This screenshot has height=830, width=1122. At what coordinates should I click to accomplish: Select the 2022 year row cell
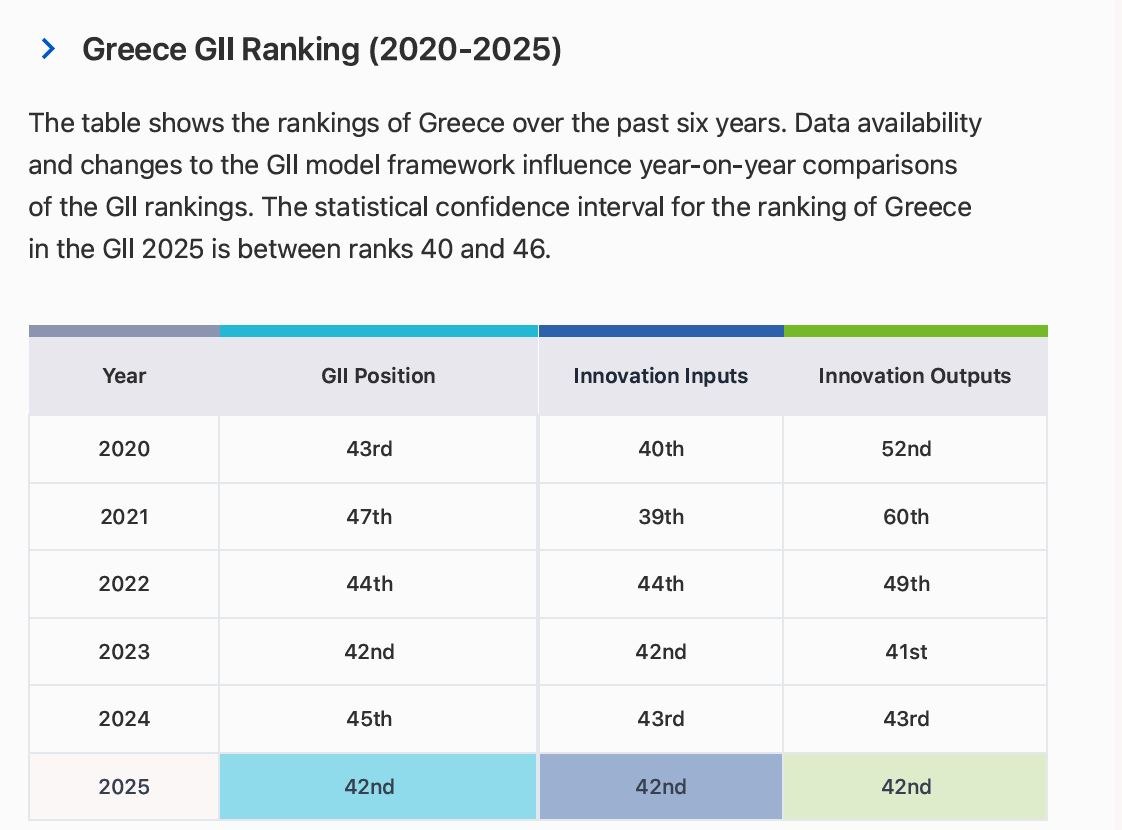124,584
